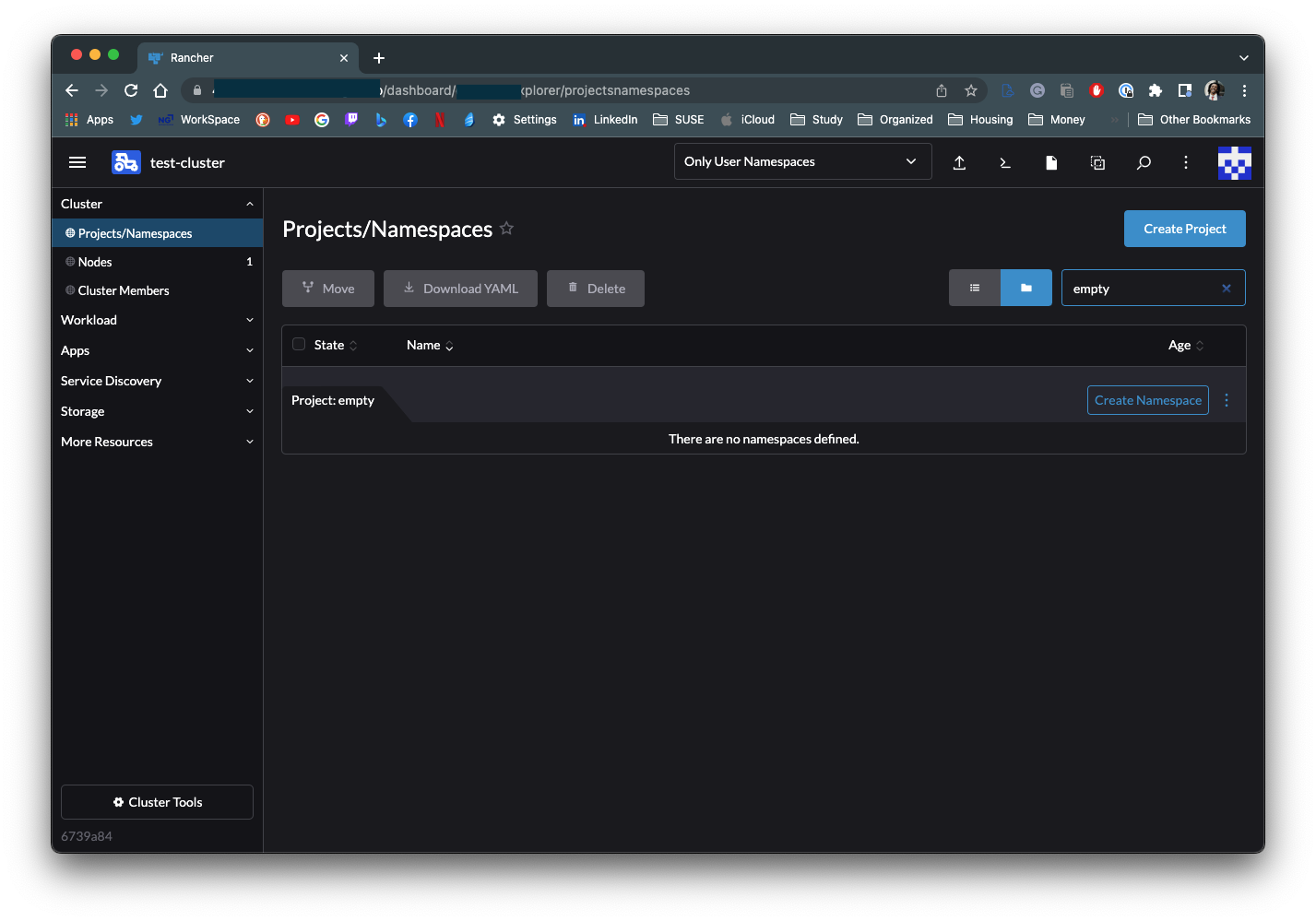Viewport: 1316px width, 921px height.
Task: Open the resource search magnifier
Action: (x=1144, y=162)
